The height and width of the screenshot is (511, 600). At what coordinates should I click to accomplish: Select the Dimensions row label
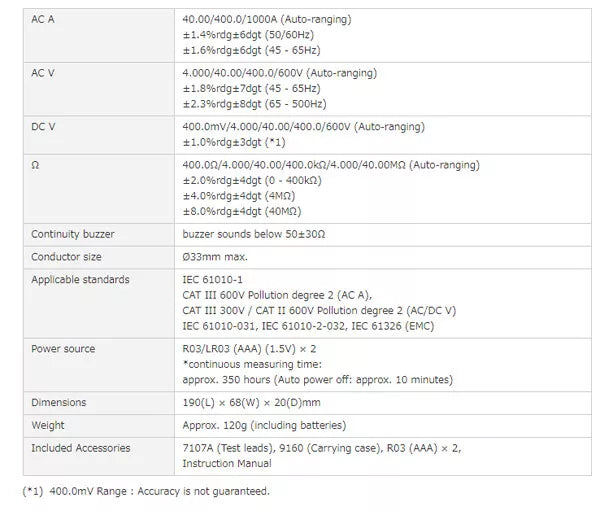59,402
